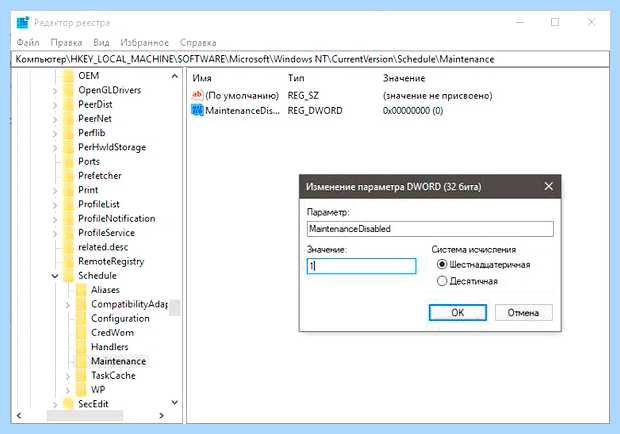
Task: Expand the PerHwIdStorage key
Action: coord(55,147)
